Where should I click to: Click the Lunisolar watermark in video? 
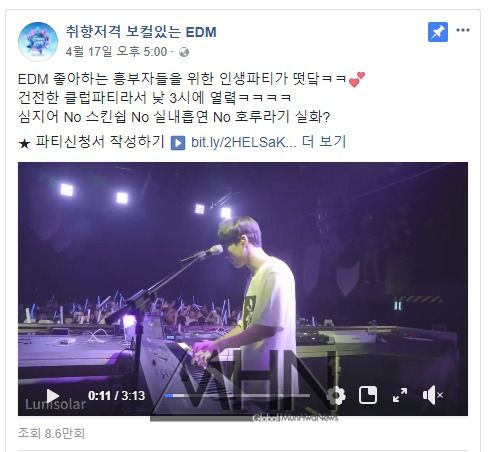[x=55, y=404]
